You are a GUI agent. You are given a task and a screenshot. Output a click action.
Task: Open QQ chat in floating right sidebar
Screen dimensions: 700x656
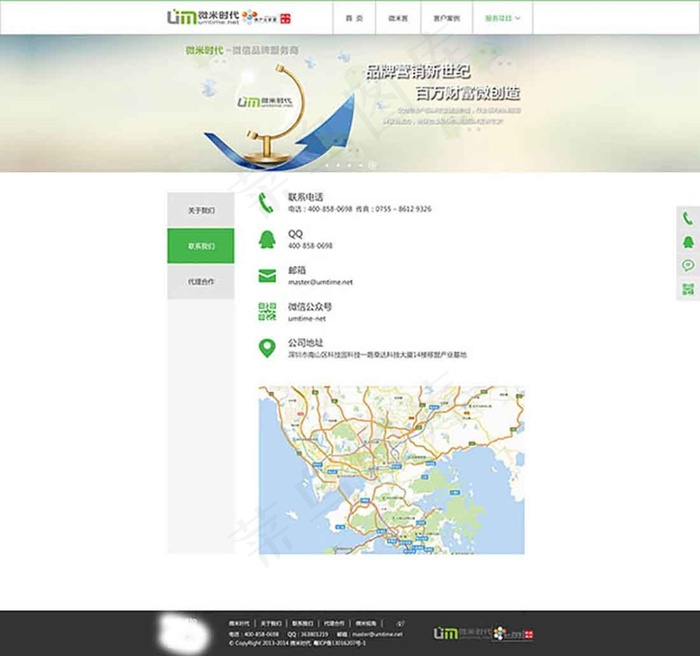pyautogui.click(x=688, y=242)
